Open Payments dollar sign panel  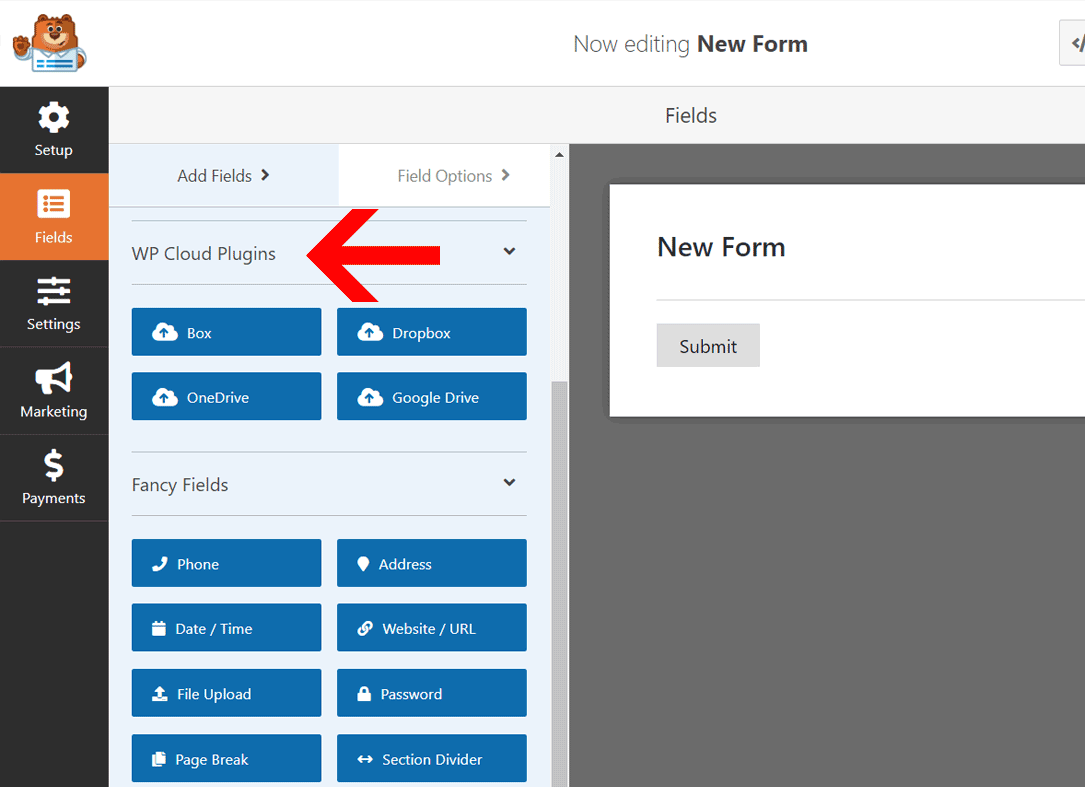[x=54, y=478]
